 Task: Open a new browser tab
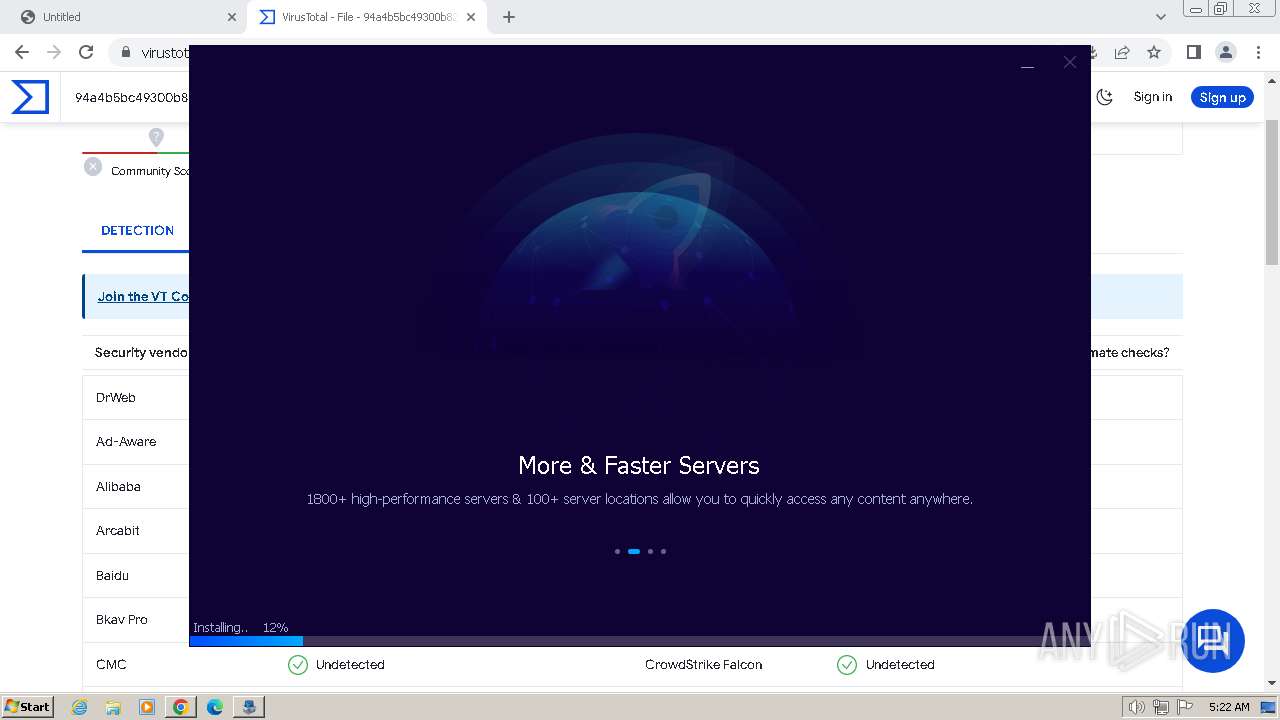point(509,17)
